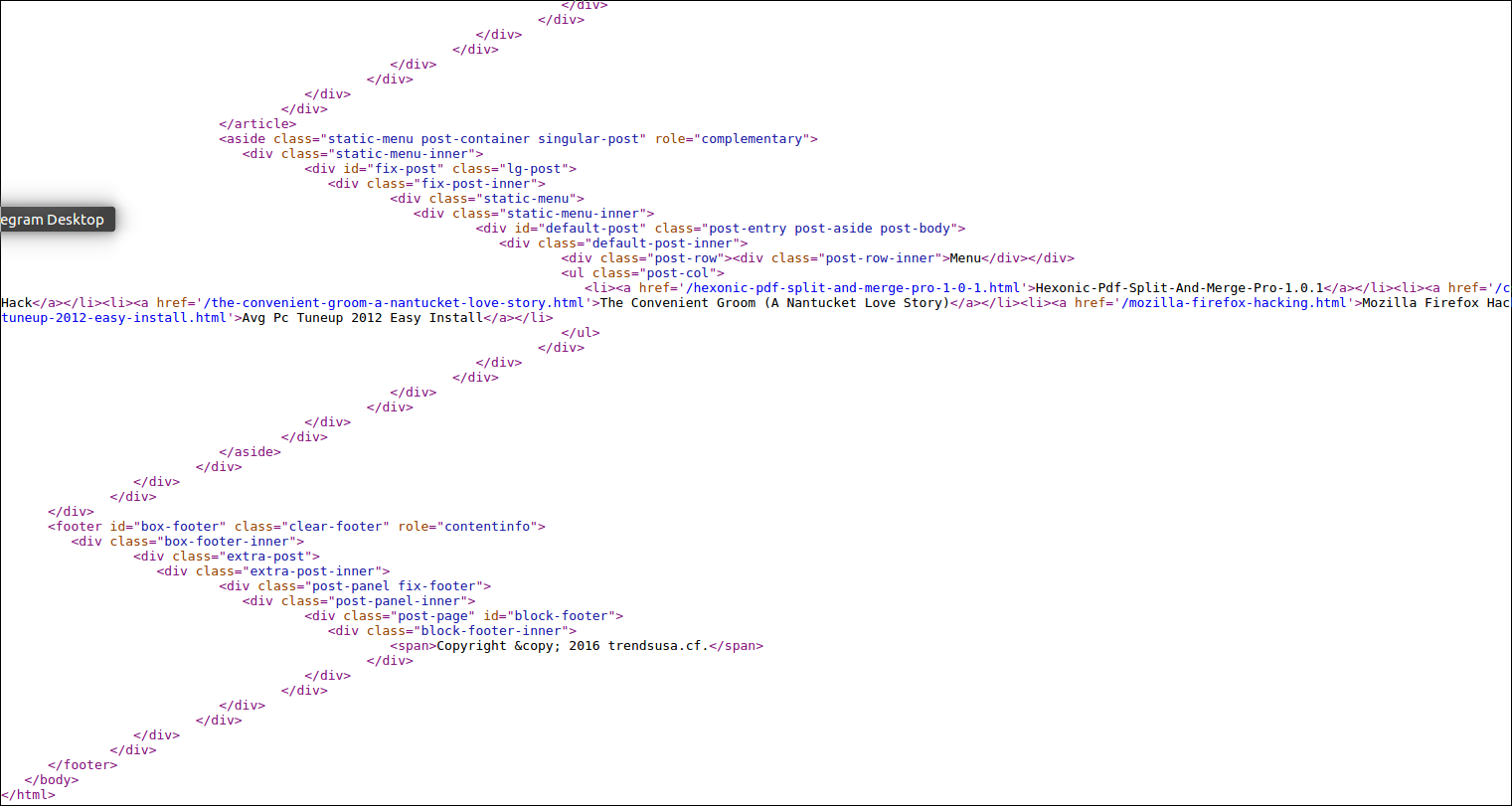
Task: Follow the mozilla-firefox-hacking.html href link
Action: [1238, 303]
